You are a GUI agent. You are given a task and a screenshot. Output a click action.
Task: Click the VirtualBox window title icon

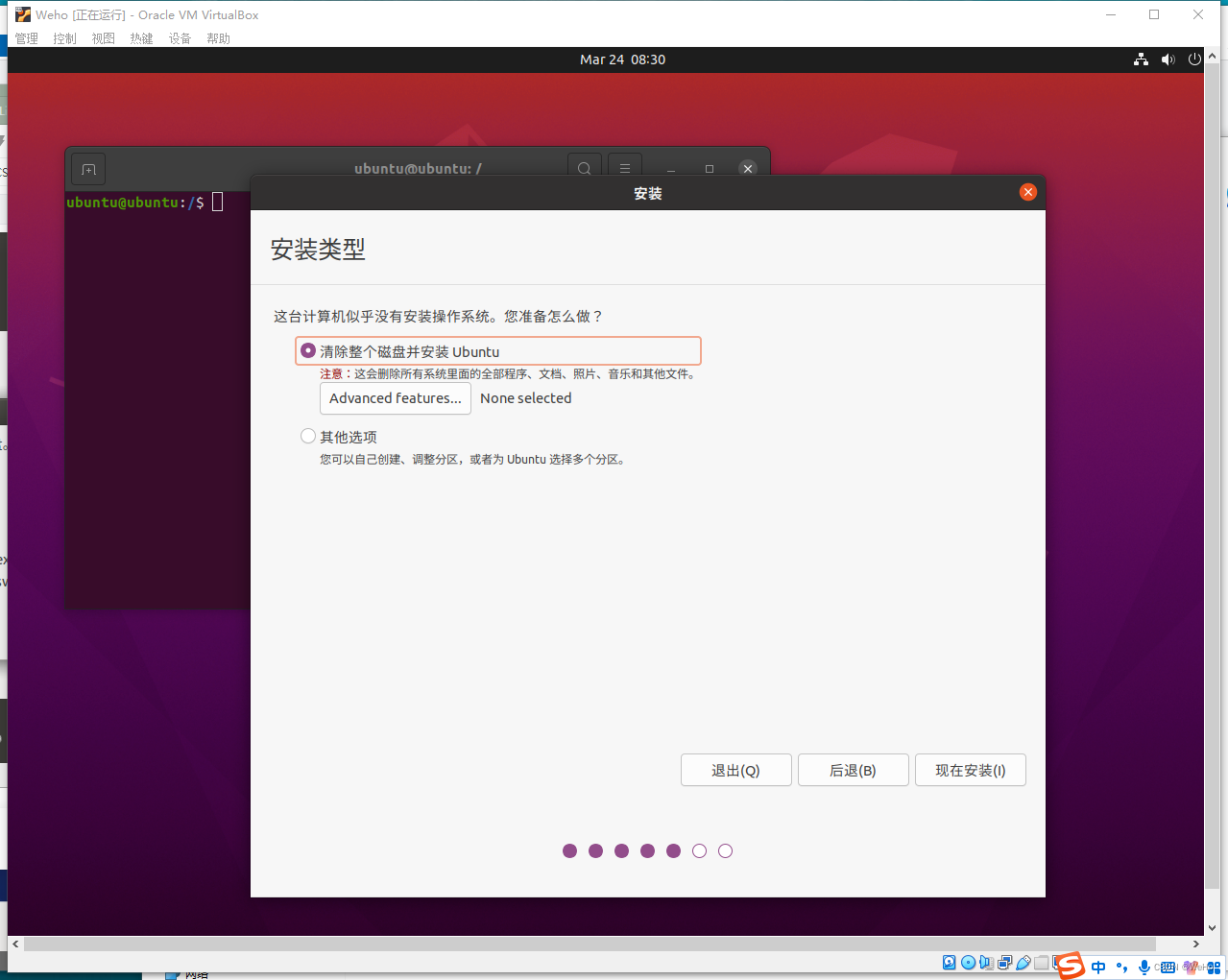(23, 14)
